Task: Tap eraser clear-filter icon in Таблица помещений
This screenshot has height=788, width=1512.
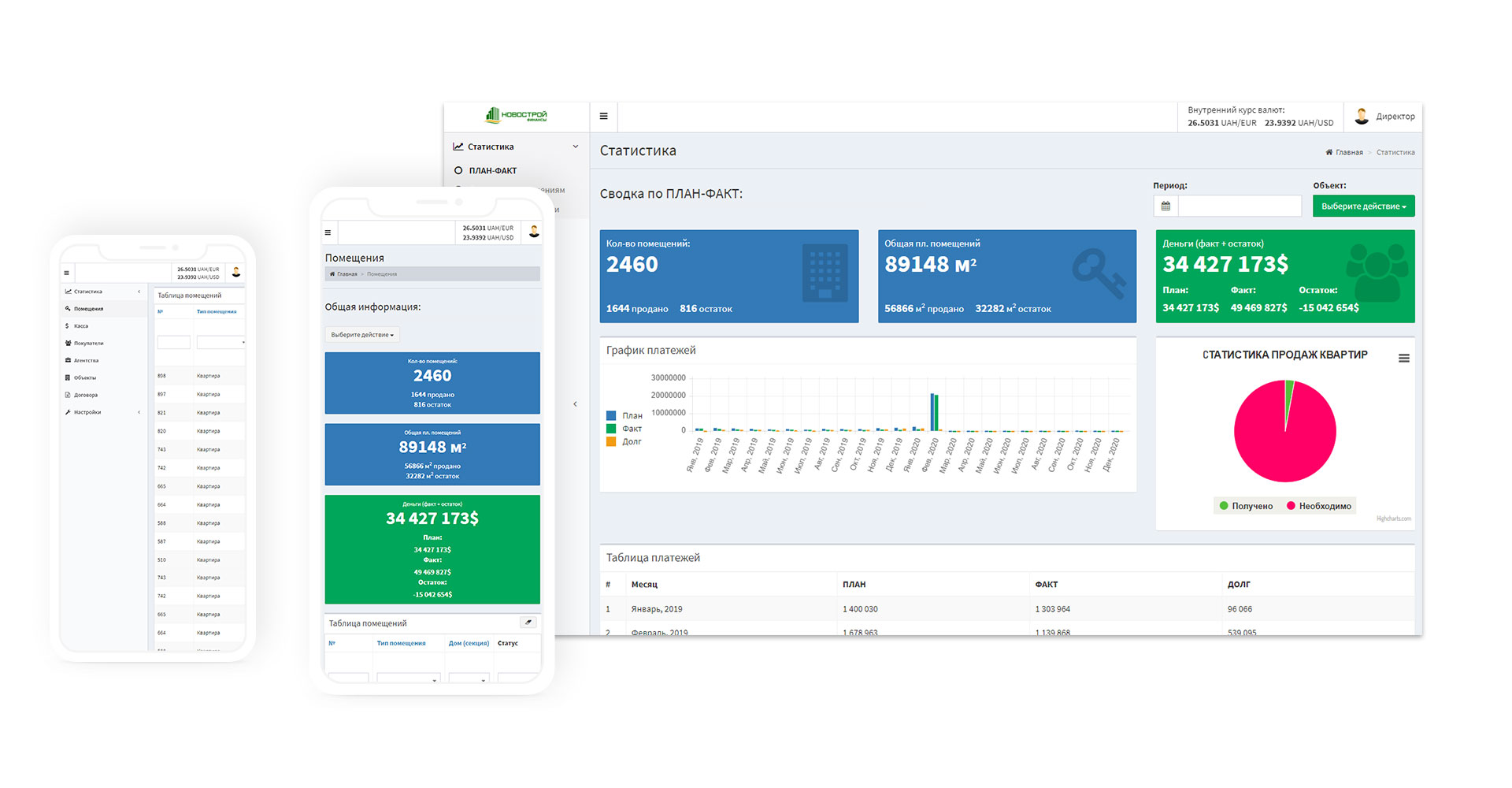Action: click(528, 623)
